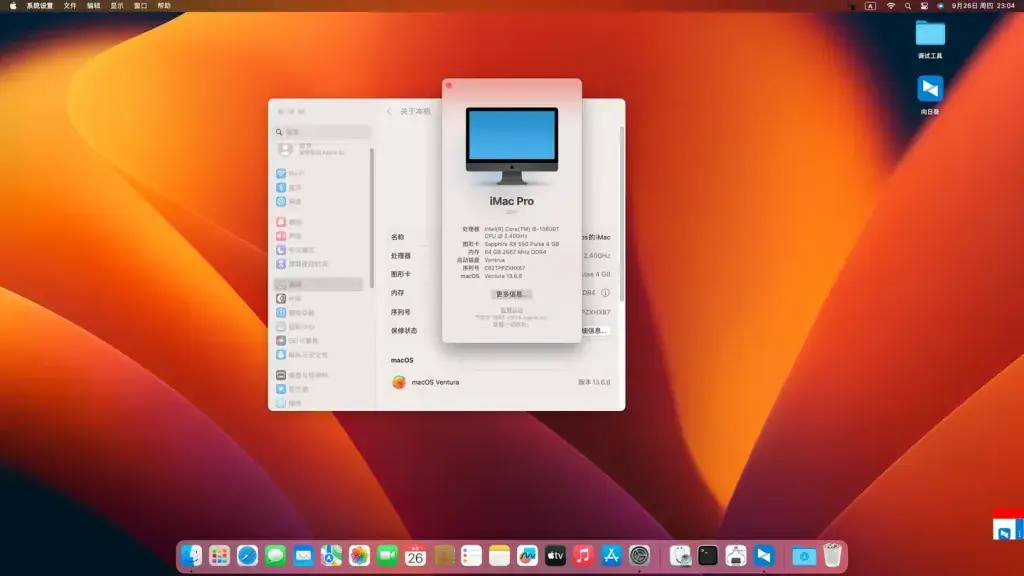Click the iMac Pro computer image
This screenshot has height=576, width=1024.
coord(511,146)
